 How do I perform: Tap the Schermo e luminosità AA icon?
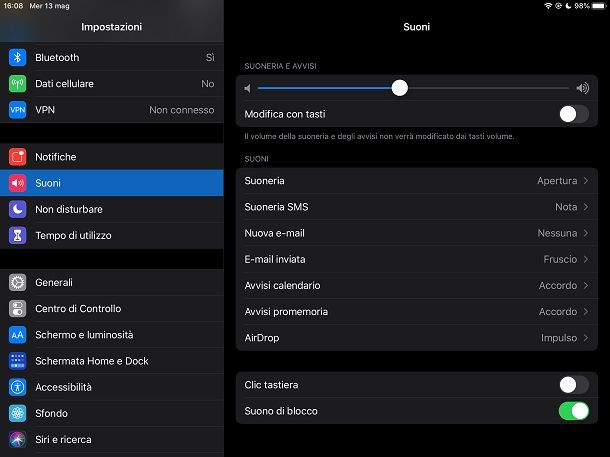point(18,335)
